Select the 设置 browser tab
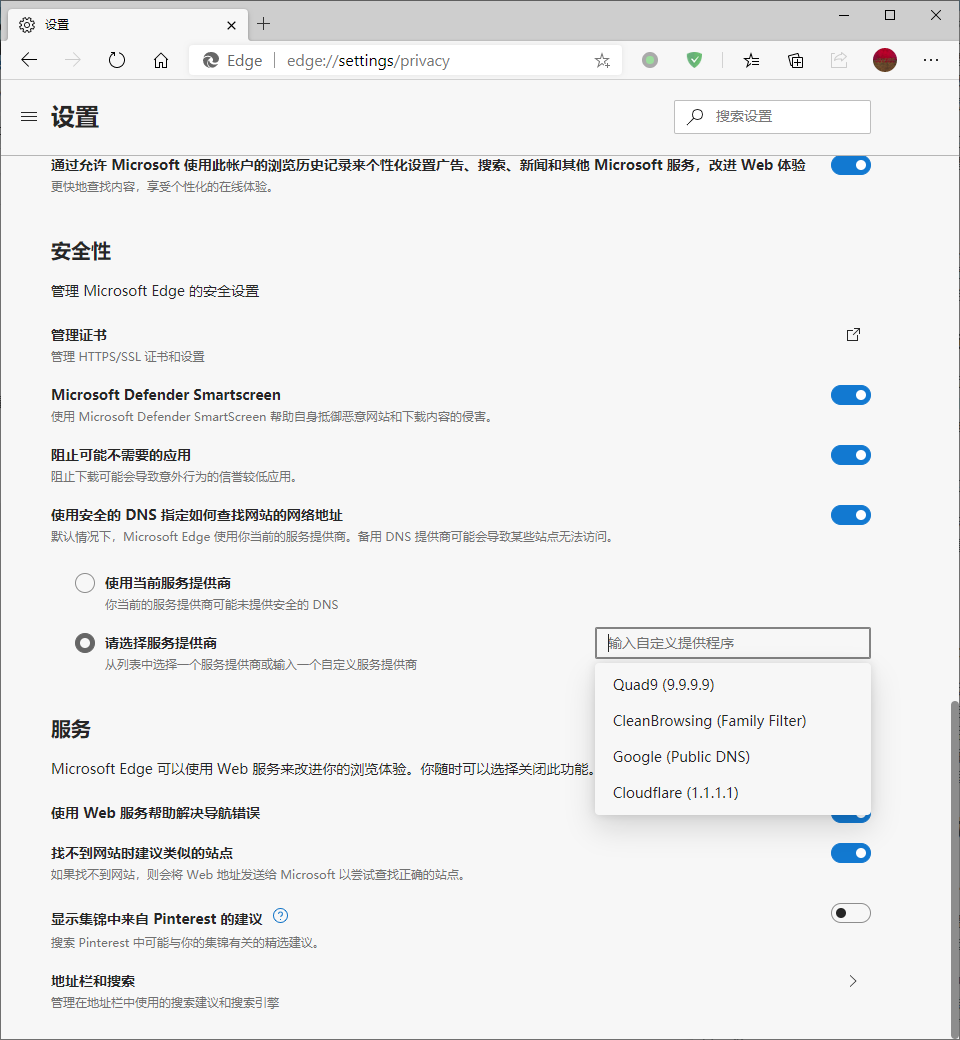960x1040 pixels. (128, 25)
